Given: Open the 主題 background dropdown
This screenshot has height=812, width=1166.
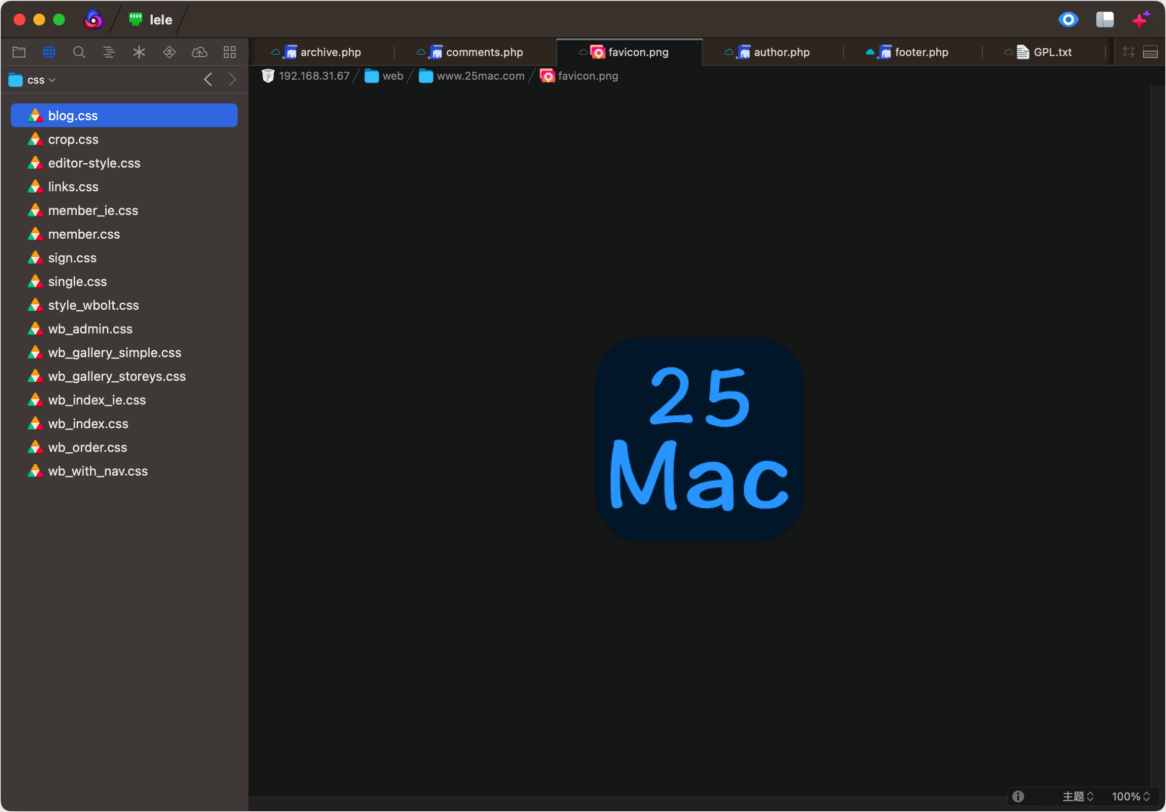Looking at the screenshot, I should [x=1078, y=796].
